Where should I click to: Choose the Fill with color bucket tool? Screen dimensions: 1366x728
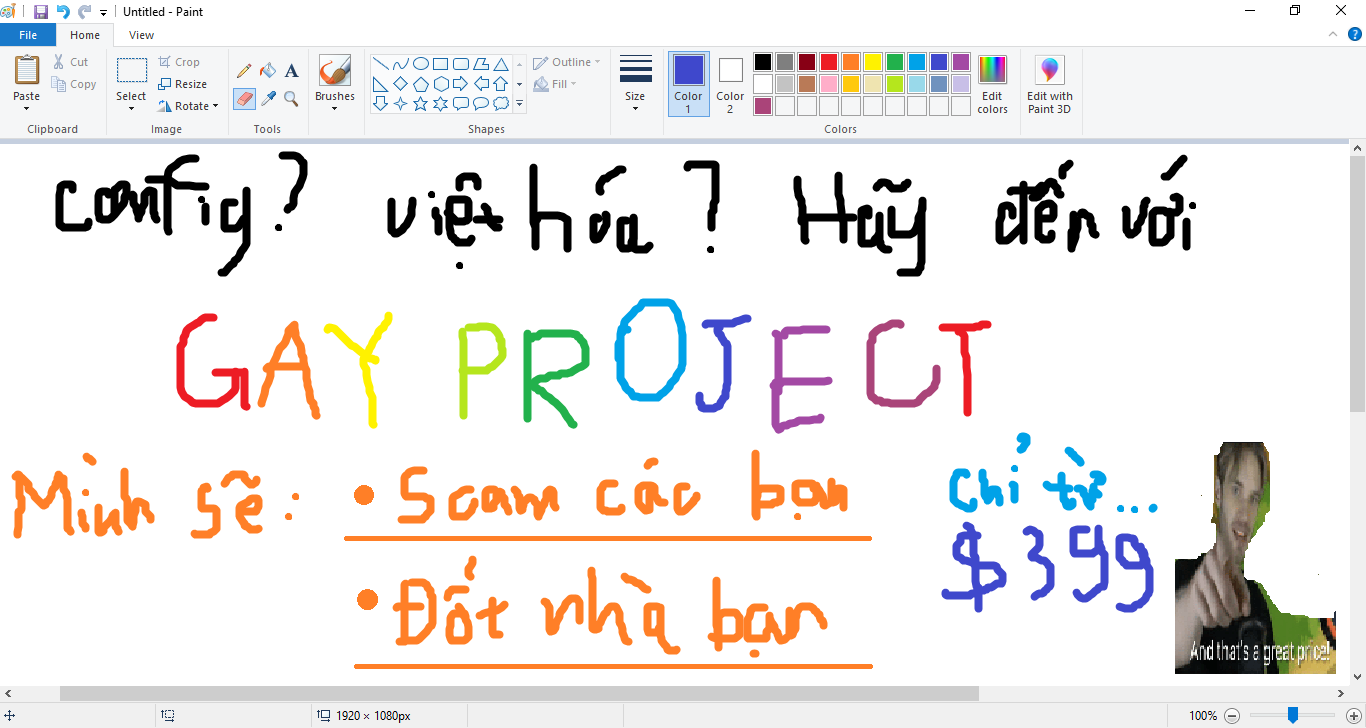pos(268,71)
